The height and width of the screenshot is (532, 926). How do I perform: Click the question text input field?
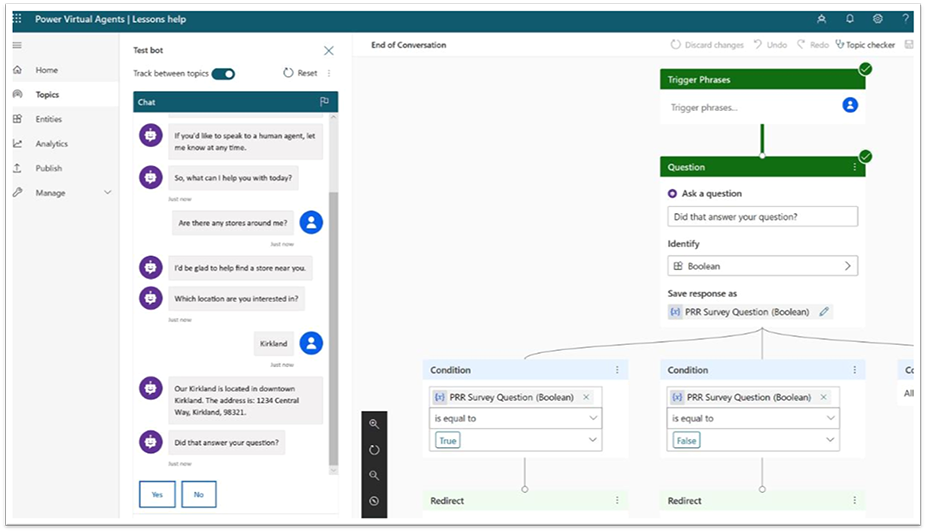click(762, 217)
